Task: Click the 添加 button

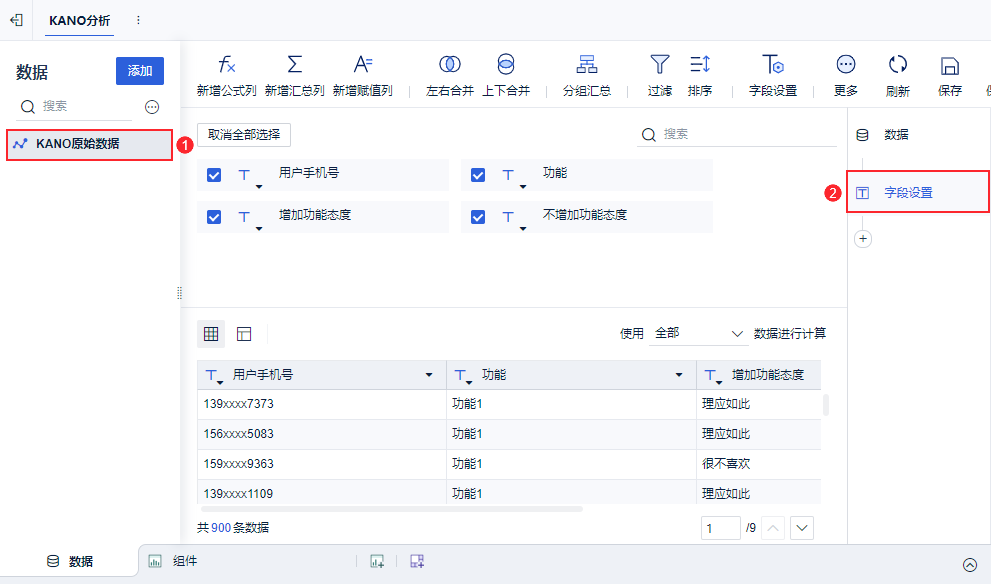Action: click(x=140, y=71)
